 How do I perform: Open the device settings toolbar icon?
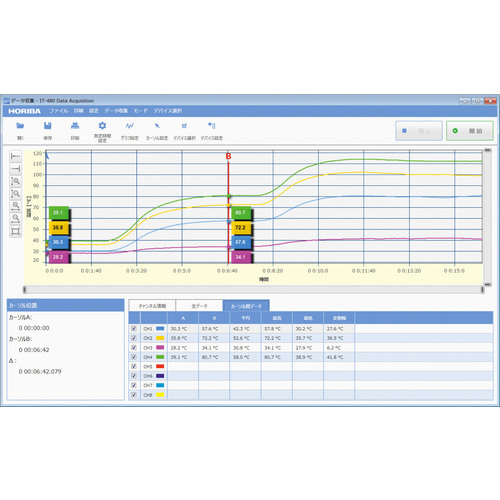pyautogui.click(x=212, y=126)
